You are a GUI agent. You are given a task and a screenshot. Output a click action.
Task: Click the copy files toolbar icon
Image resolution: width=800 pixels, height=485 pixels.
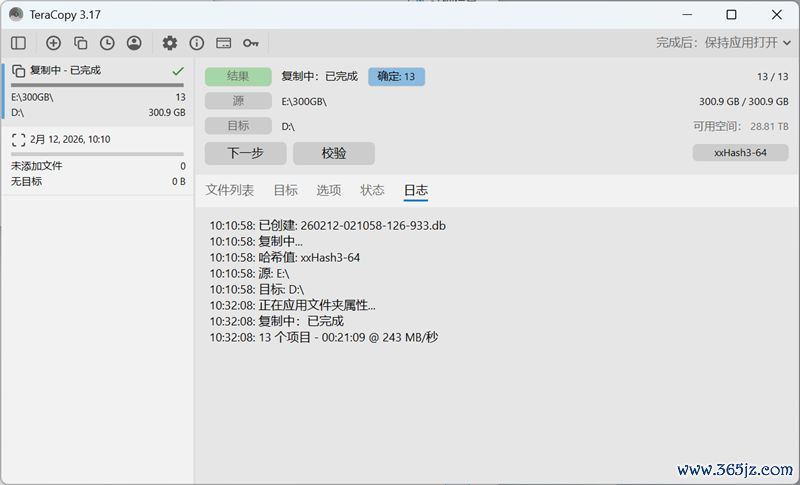(80, 43)
